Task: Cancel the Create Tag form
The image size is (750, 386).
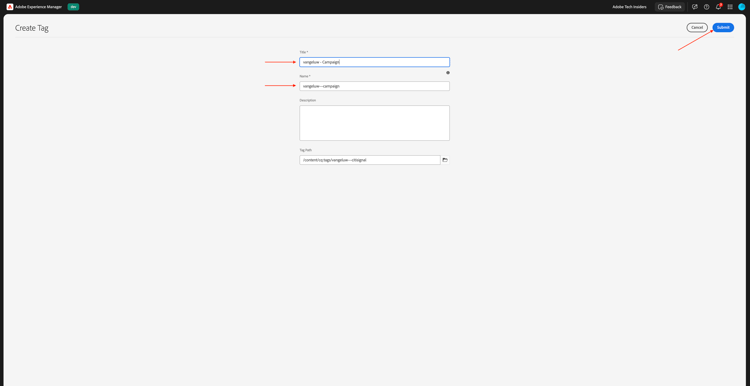Action: click(697, 27)
